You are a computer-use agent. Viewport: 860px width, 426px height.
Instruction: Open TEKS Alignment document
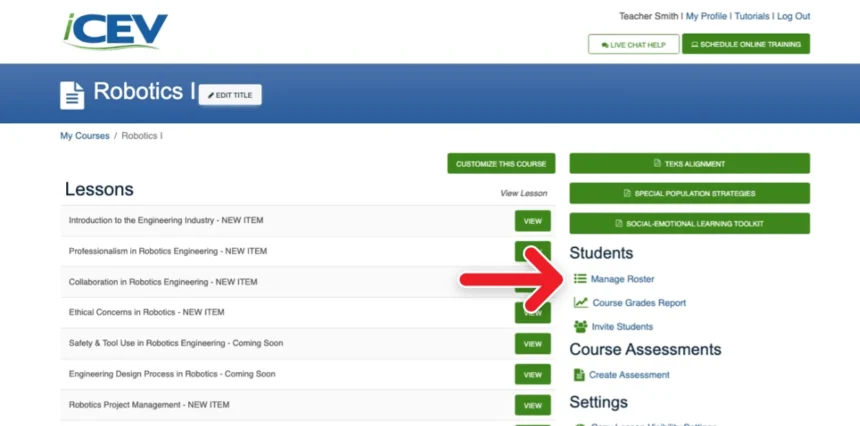pyautogui.click(x=689, y=164)
